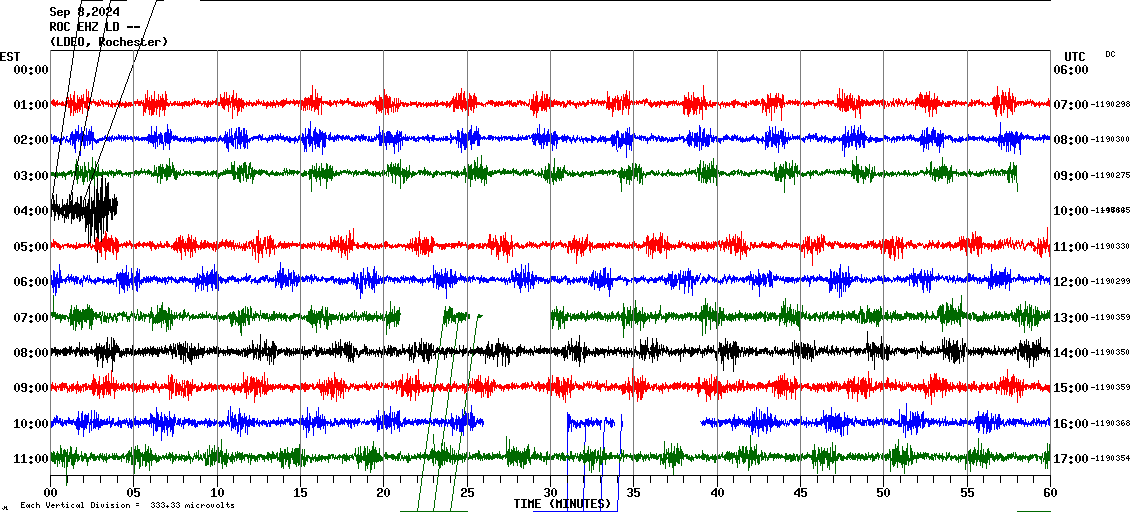Click the vertical division microvolts scale note
Image resolution: width=1130 pixels, height=519 pixels.
pos(127,505)
